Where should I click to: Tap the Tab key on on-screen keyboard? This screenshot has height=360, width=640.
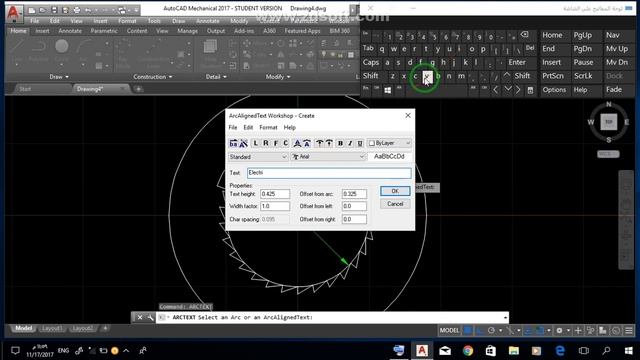368,49
